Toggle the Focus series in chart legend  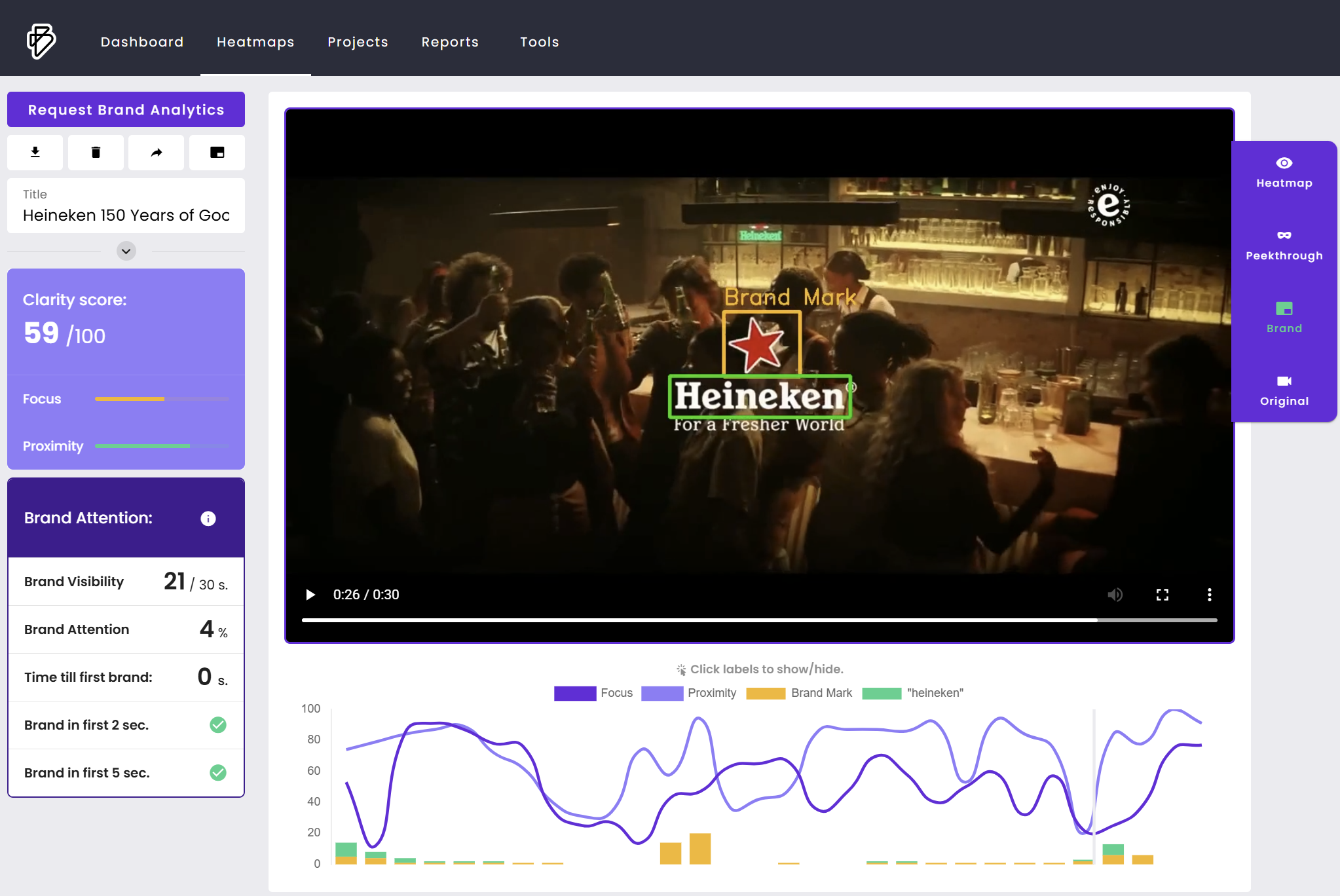tap(593, 693)
